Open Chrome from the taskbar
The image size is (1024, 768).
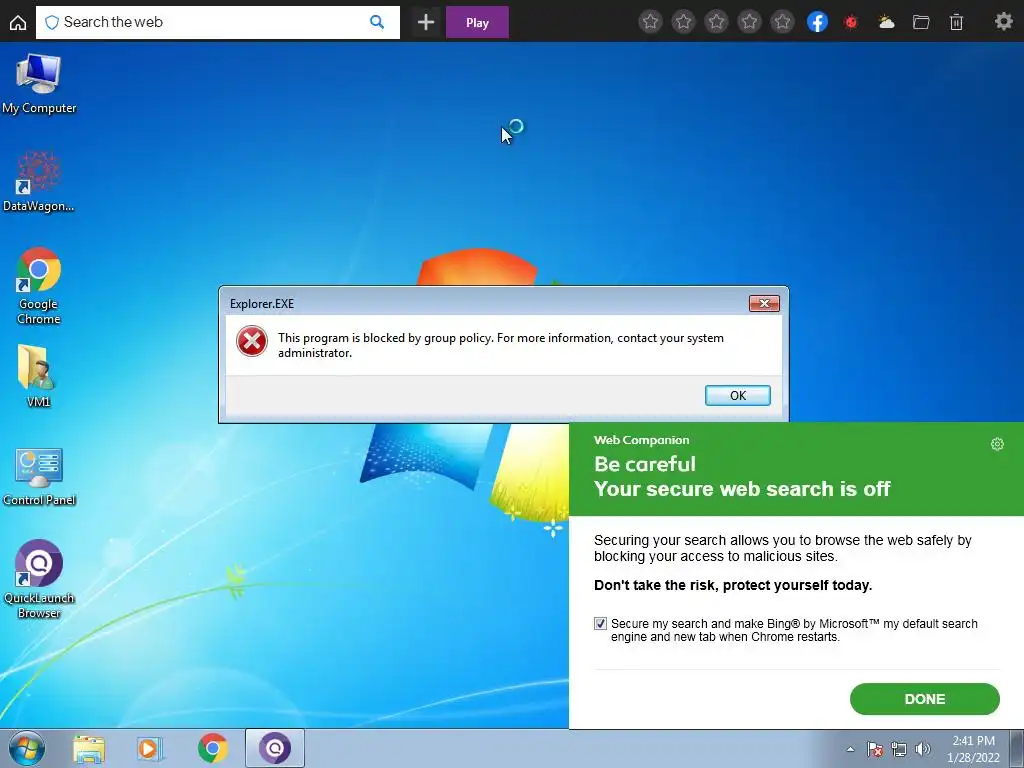pyautogui.click(x=213, y=748)
